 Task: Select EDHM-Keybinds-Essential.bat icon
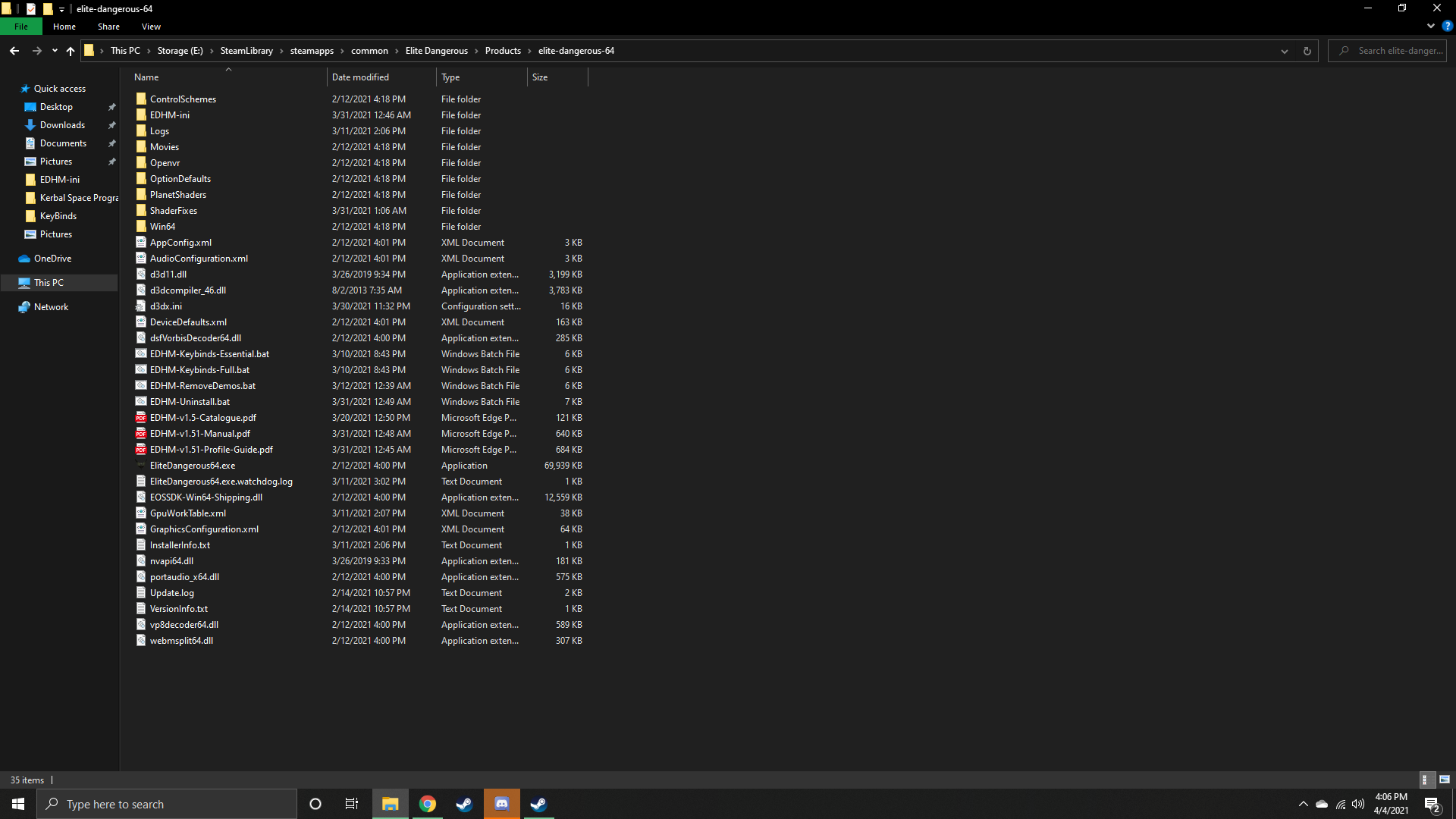(141, 354)
